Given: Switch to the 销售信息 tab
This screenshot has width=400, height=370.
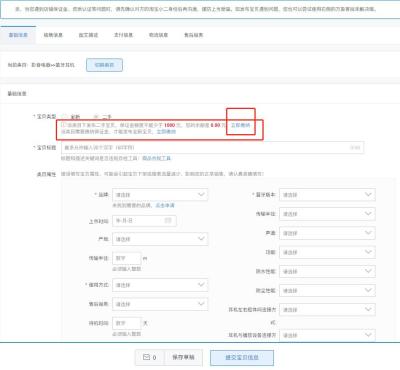Looking at the screenshot, I should (x=53, y=35).
